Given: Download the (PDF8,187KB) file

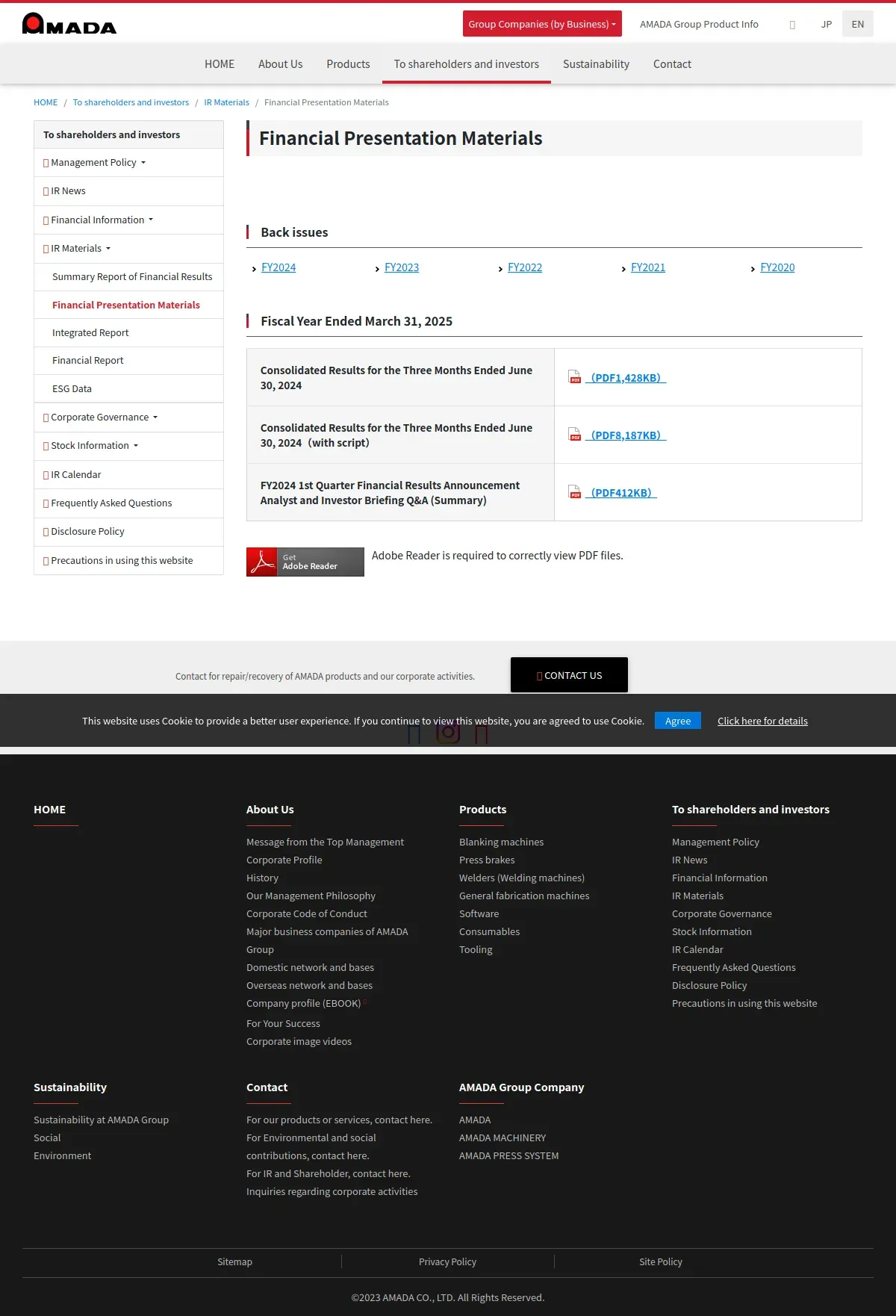Looking at the screenshot, I should tap(626, 435).
